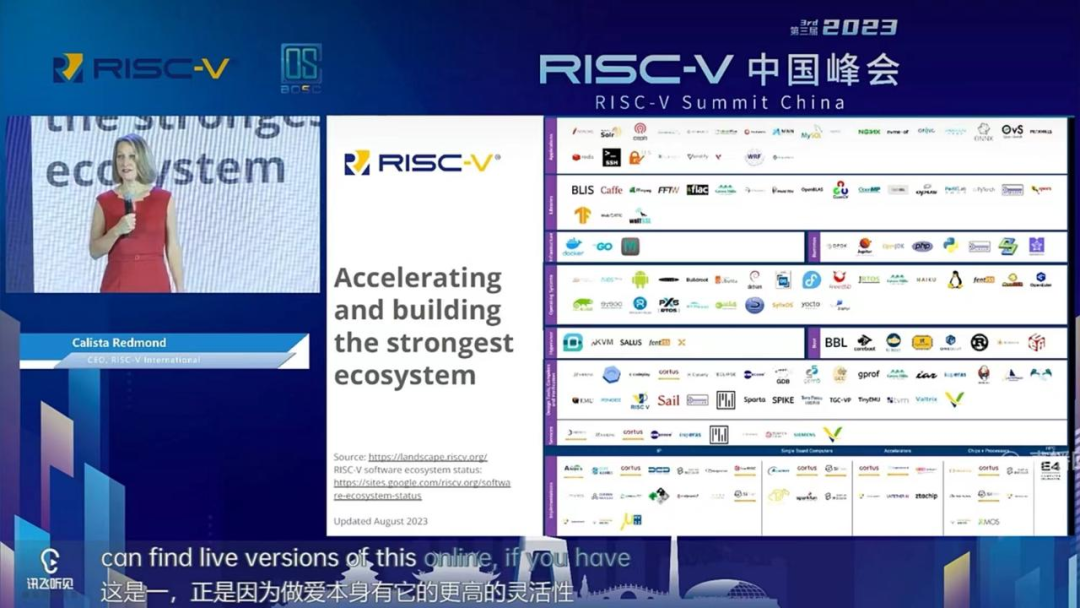Click the Go language logo

click(x=603, y=247)
